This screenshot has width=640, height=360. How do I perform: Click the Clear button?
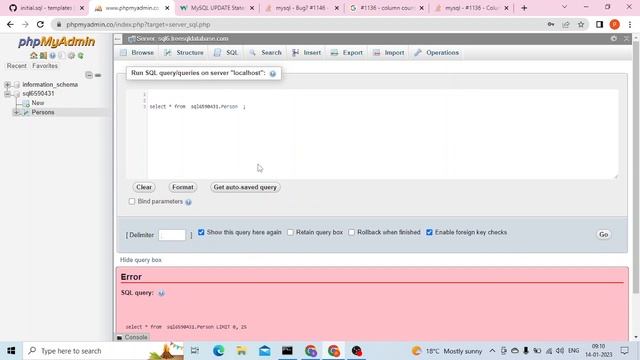[144, 187]
